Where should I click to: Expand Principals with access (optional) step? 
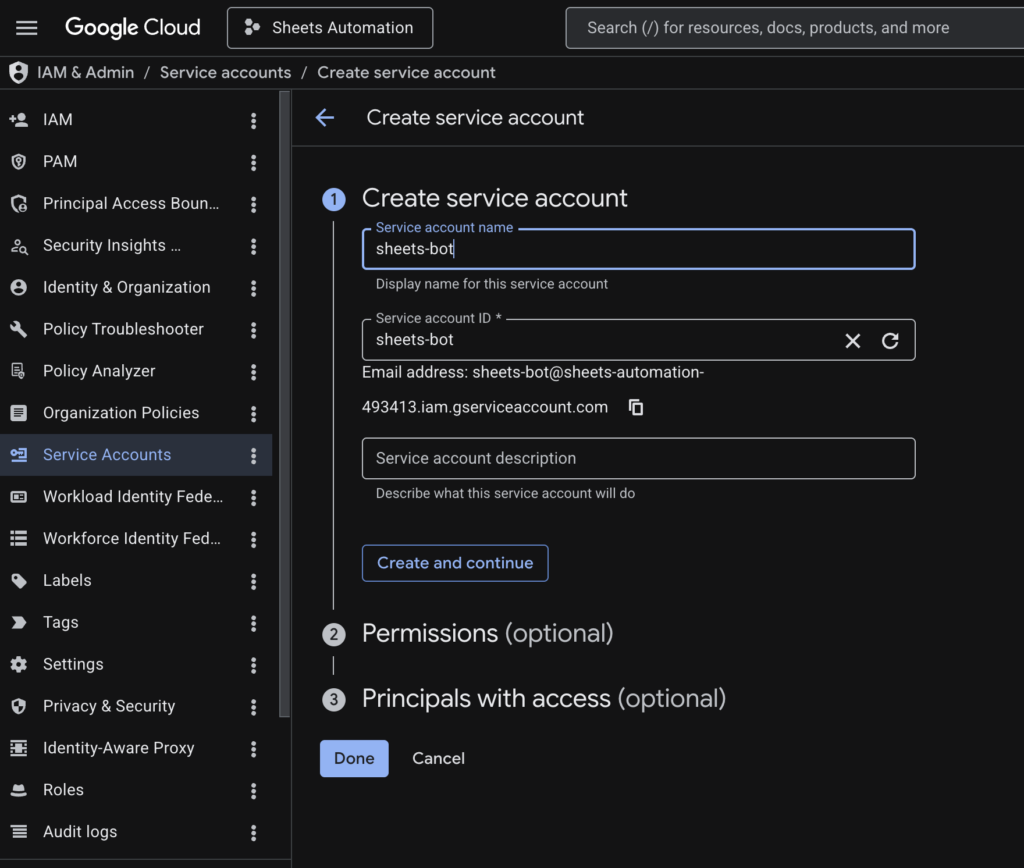pyautogui.click(x=543, y=699)
